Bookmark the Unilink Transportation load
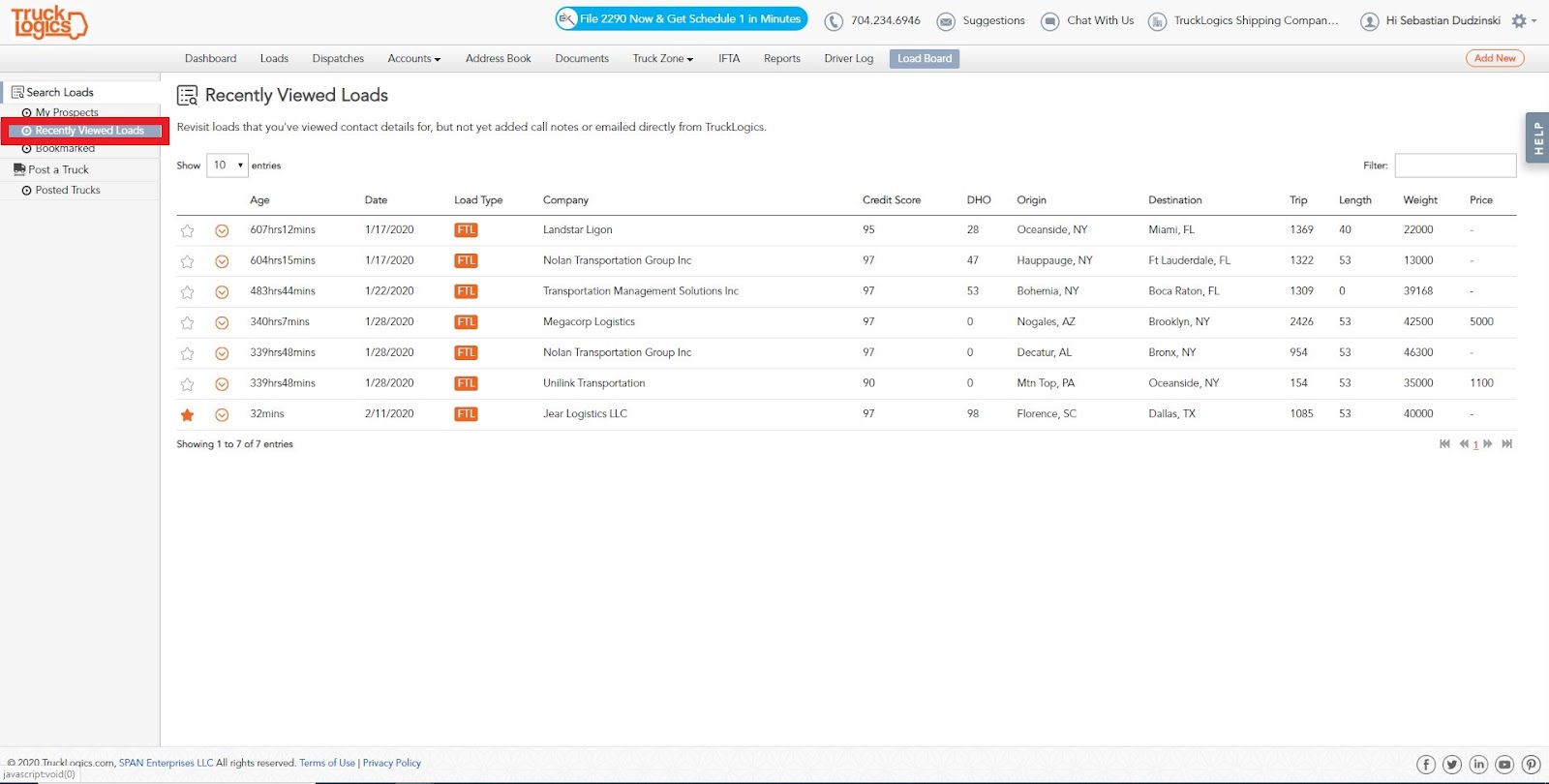Screen dimensions: 1549x784 coord(188,384)
